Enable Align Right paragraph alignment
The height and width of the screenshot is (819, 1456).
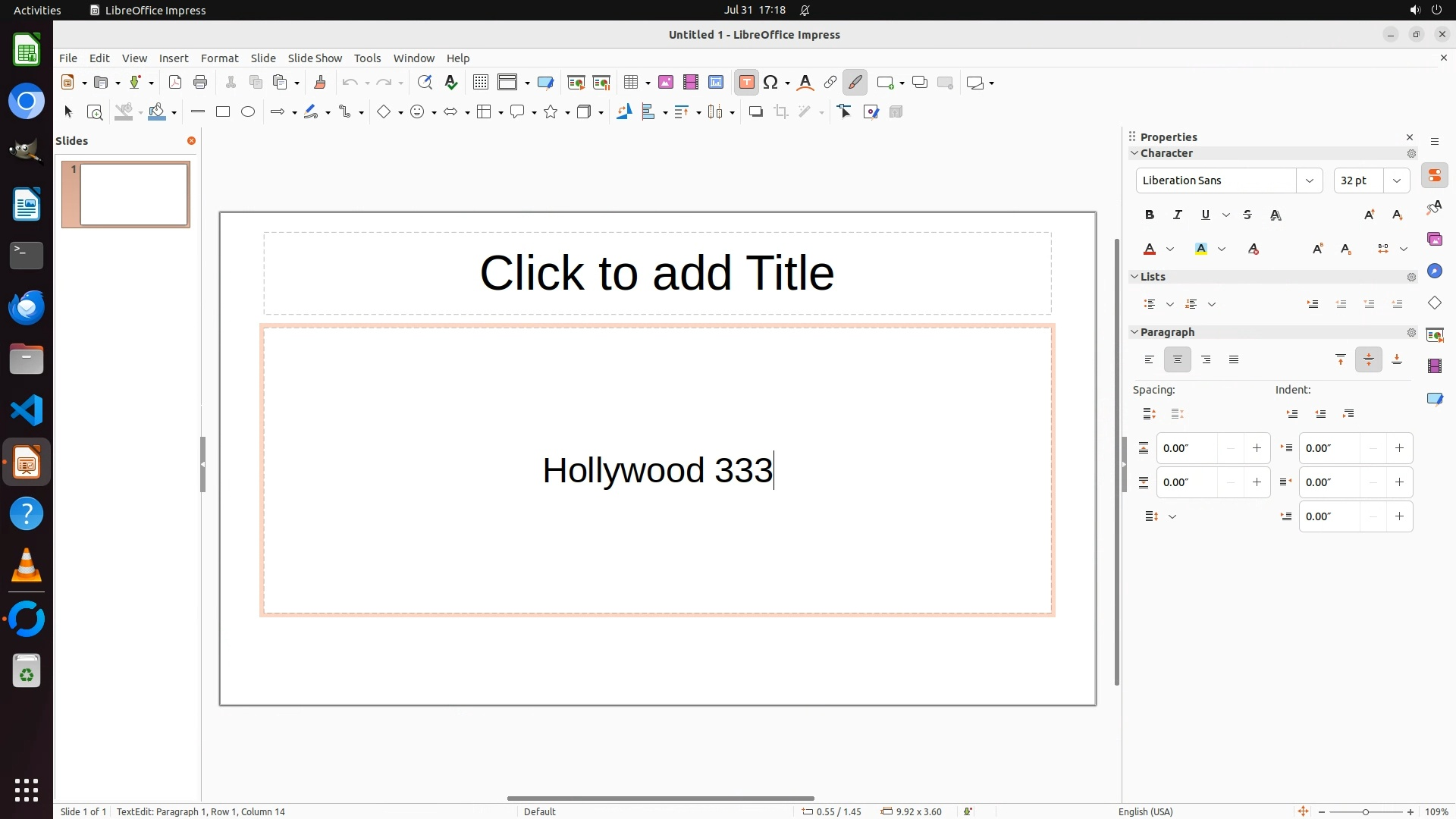1206,360
